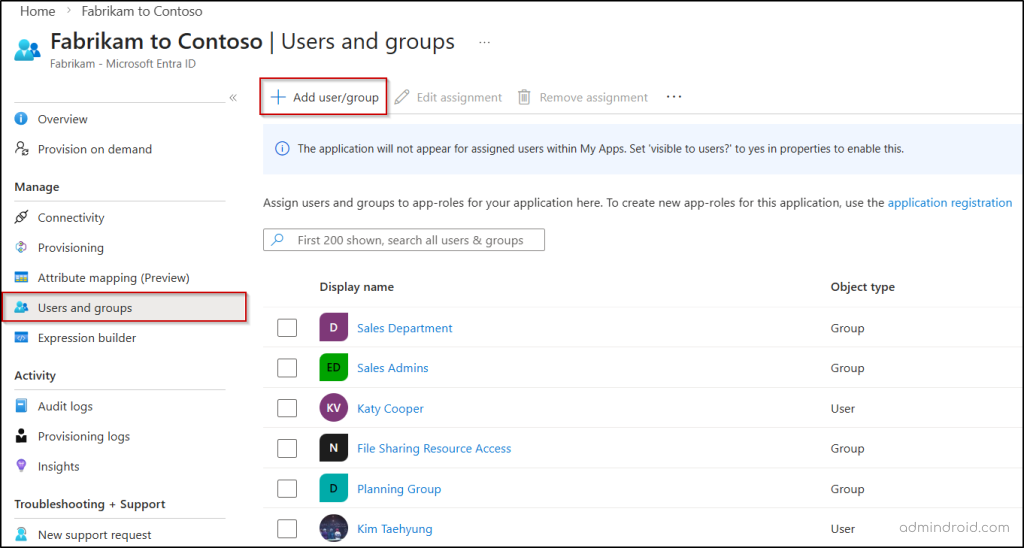Click the Attribute mapping table icon
This screenshot has height=548, width=1024.
22,278
